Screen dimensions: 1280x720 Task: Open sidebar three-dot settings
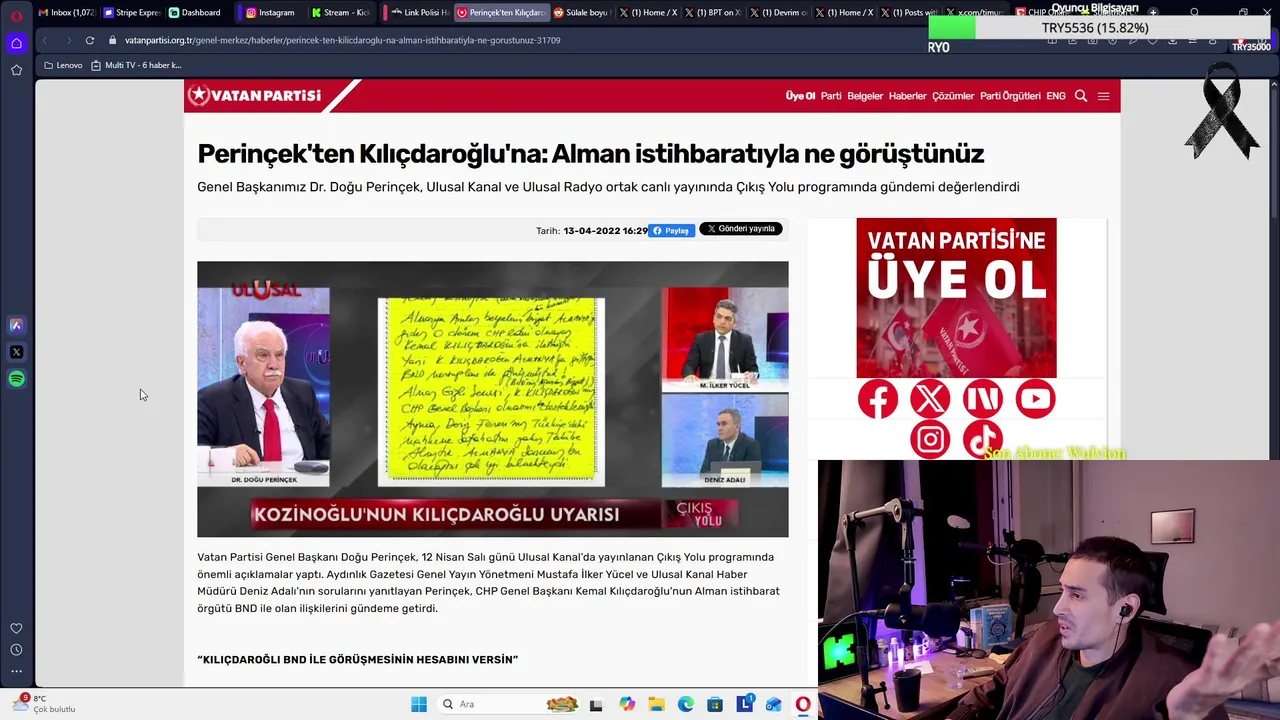16,671
